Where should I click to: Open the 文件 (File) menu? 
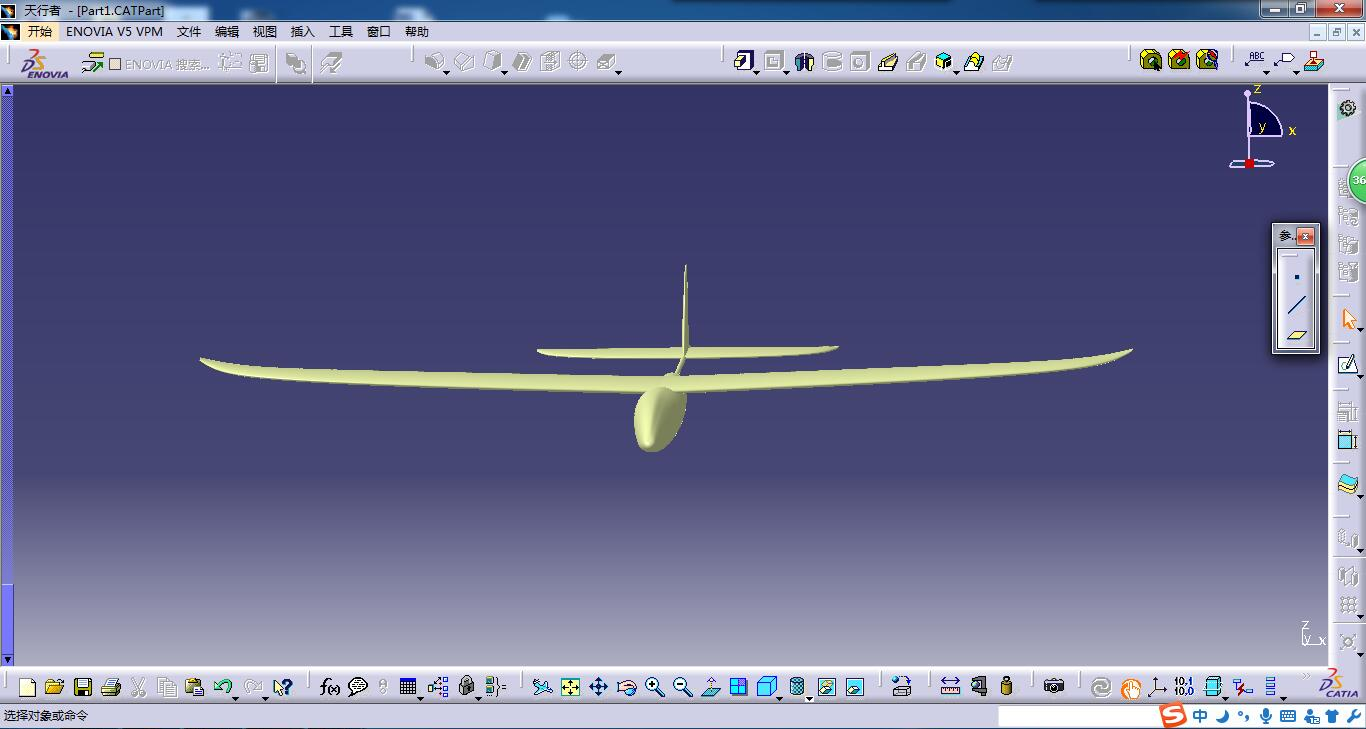coord(189,32)
